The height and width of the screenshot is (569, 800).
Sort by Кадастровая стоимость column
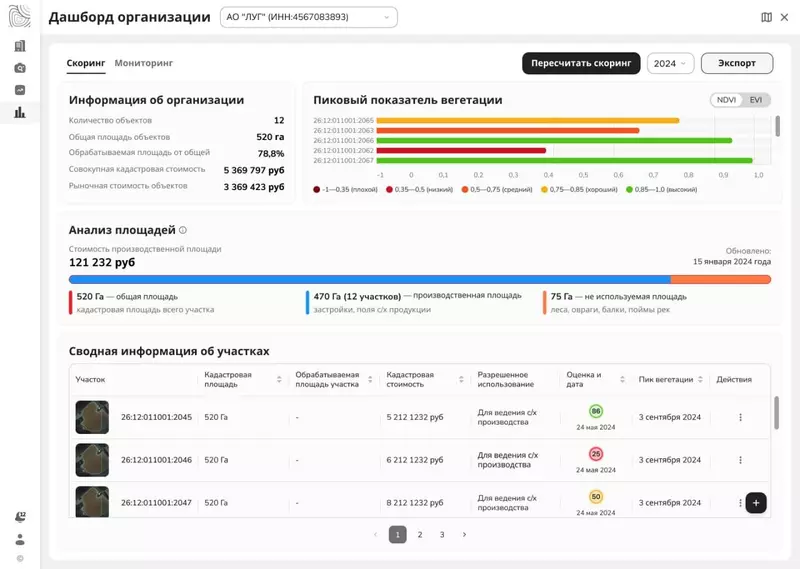[461, 379]
